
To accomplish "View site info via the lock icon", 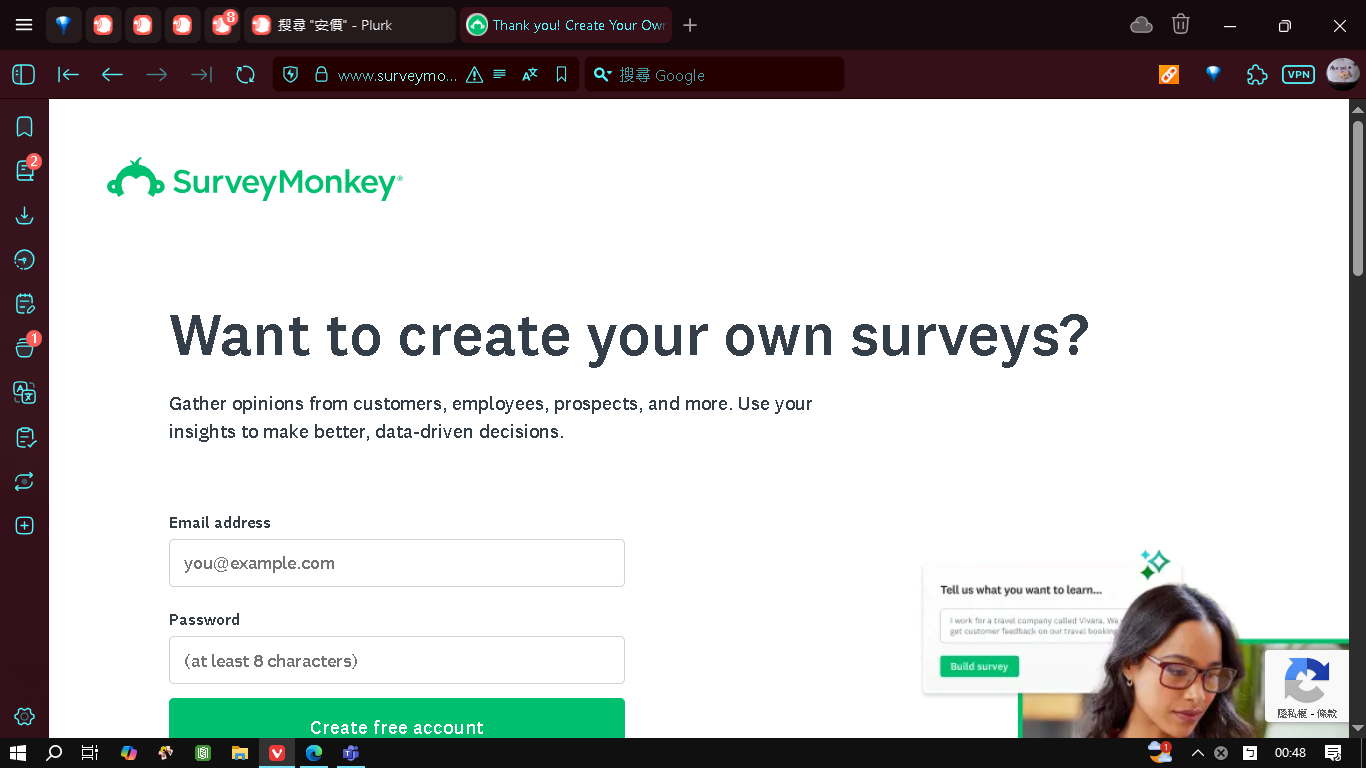I will 321,74.
